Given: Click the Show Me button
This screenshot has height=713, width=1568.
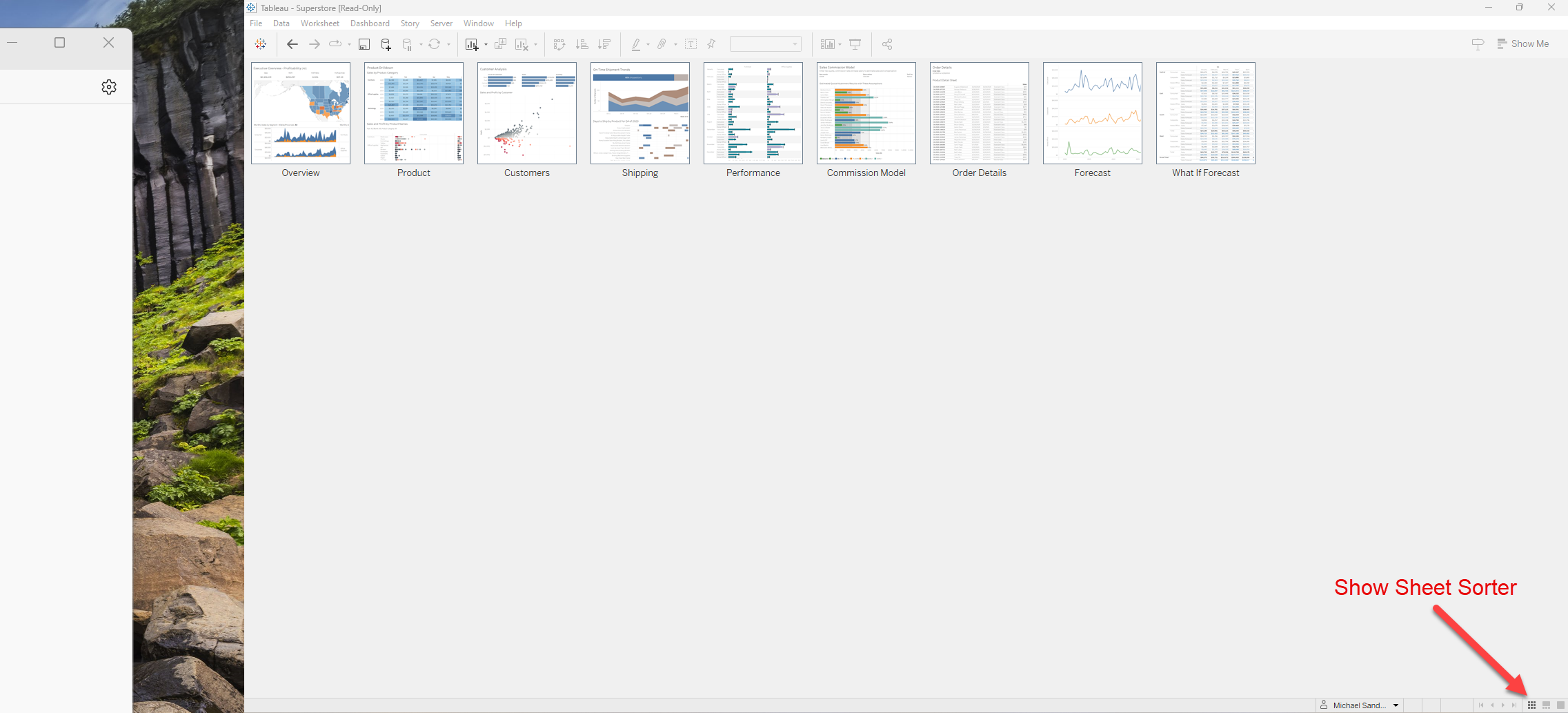Looking at the screenshot, I should pyautogui.click(x=1523, y=43).
